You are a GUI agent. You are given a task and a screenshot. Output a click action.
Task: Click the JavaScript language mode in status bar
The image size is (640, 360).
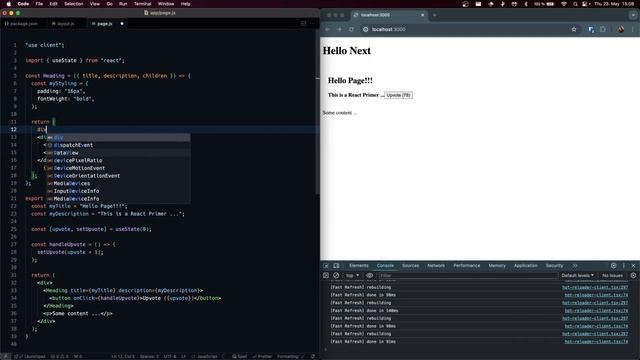click(x=207, y=356)
